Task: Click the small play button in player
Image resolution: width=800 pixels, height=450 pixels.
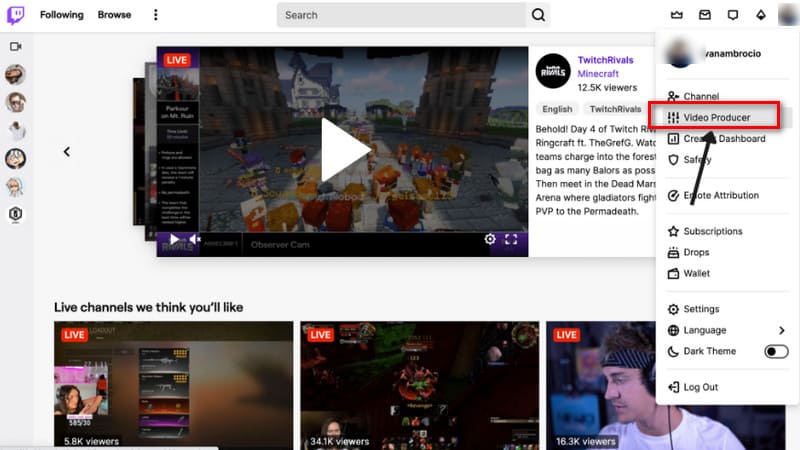Action: pos(174,239)
